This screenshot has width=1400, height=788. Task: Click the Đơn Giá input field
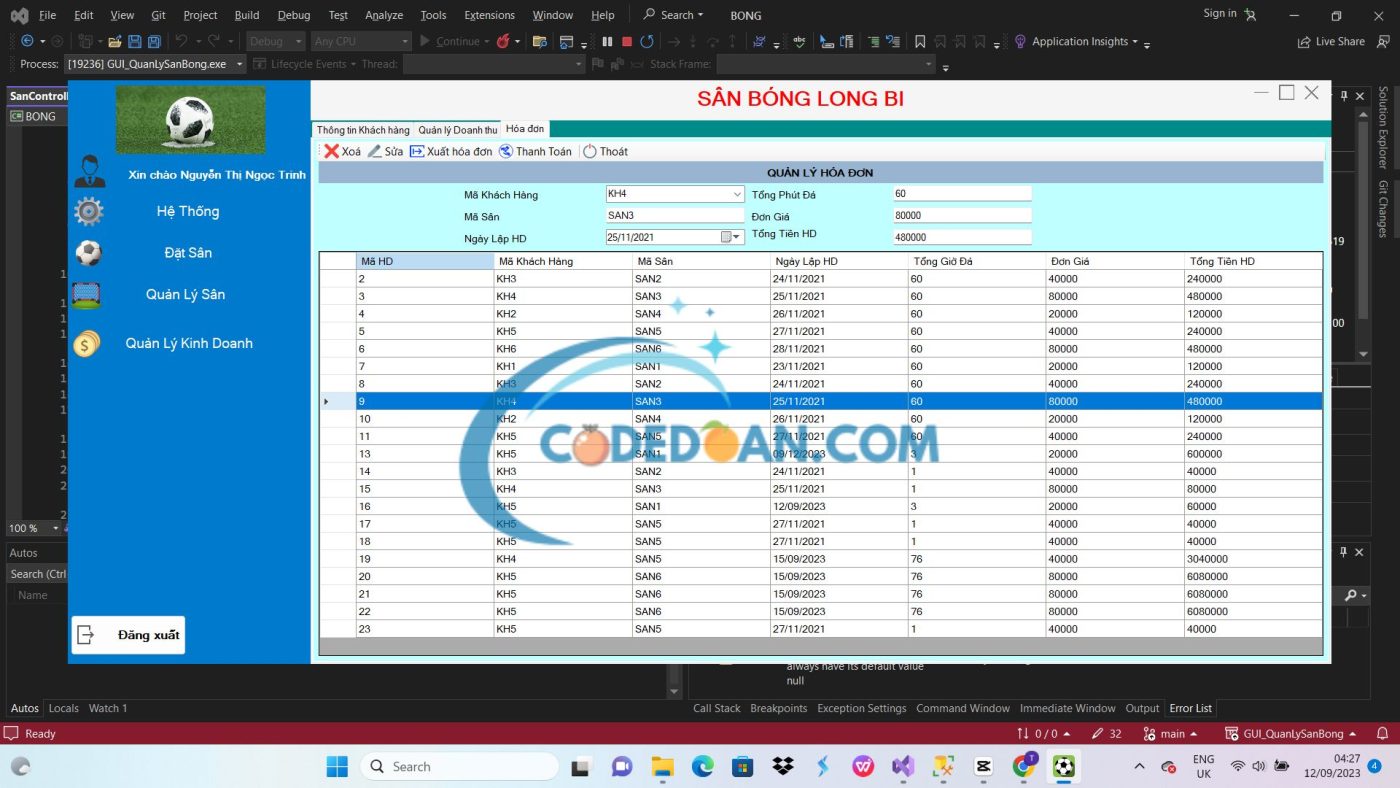click(962, 216)
